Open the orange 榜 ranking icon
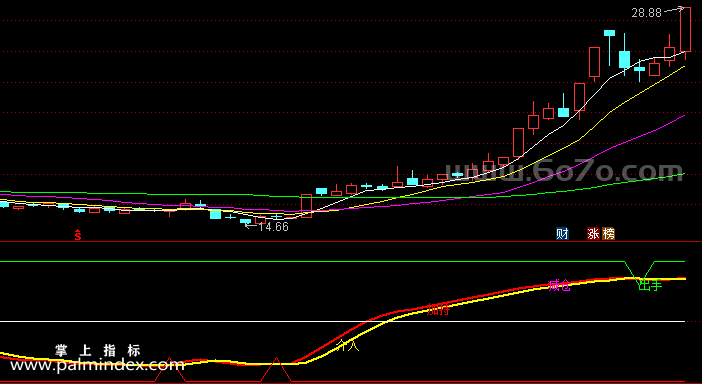Image resolution: width=702 pixels, height=384 pixels. [608, 234]
